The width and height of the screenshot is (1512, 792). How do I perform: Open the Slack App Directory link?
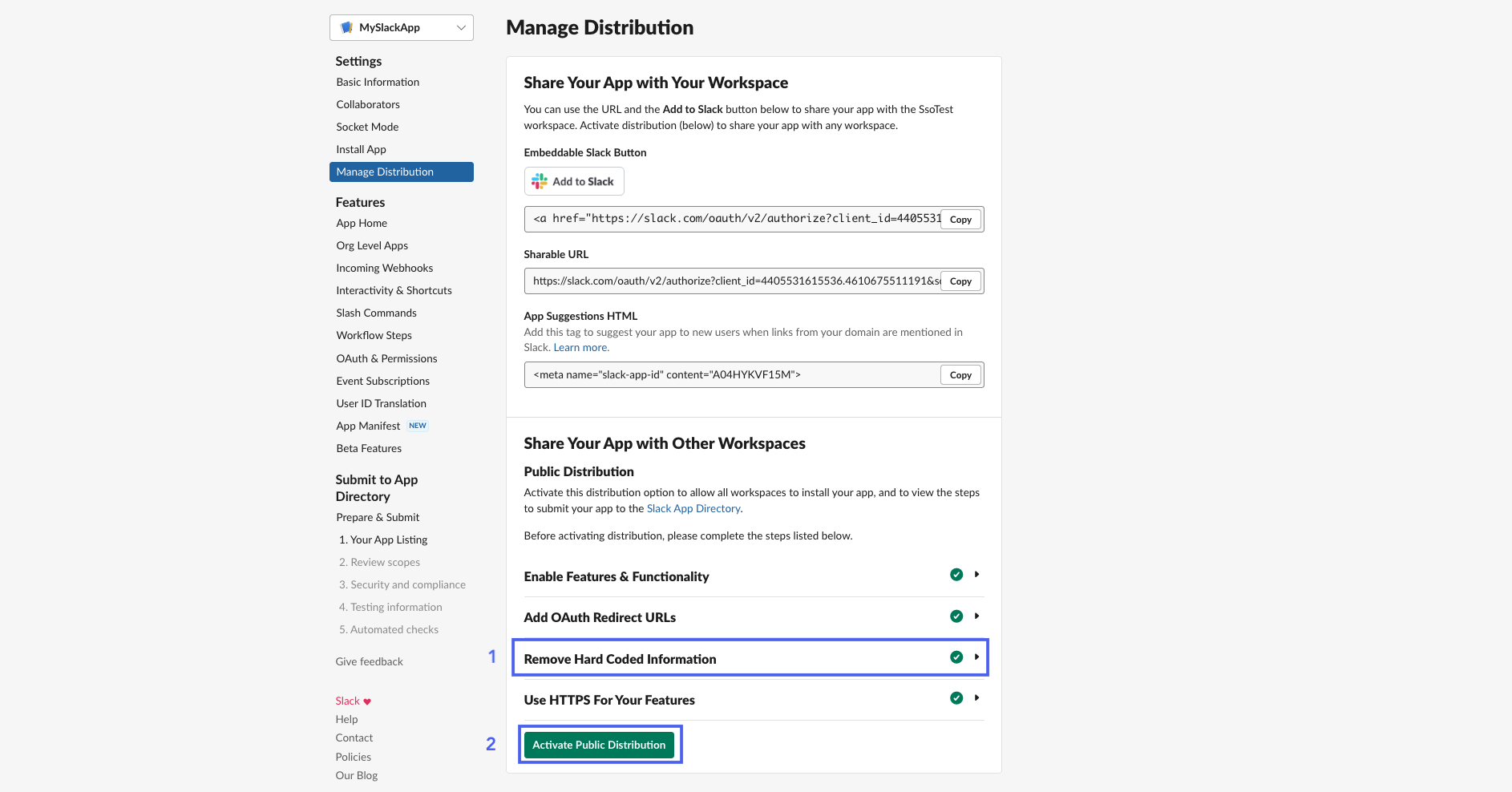click(x=693, y=508)
